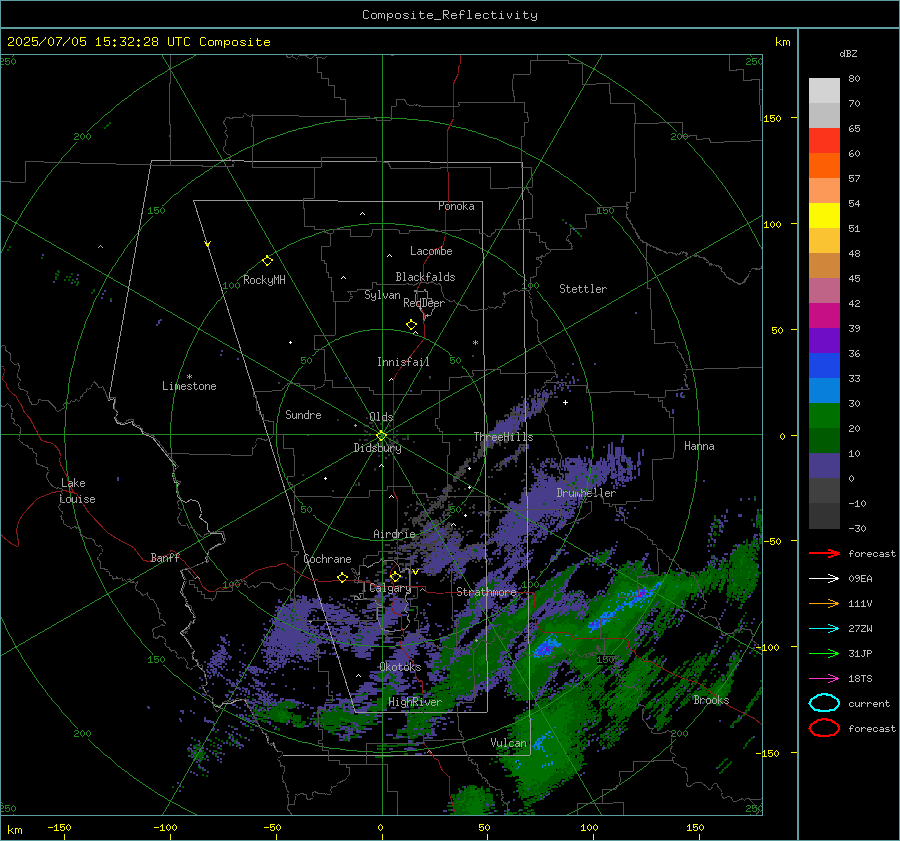Click the magenta swatch above 39 dBZ

824,315
